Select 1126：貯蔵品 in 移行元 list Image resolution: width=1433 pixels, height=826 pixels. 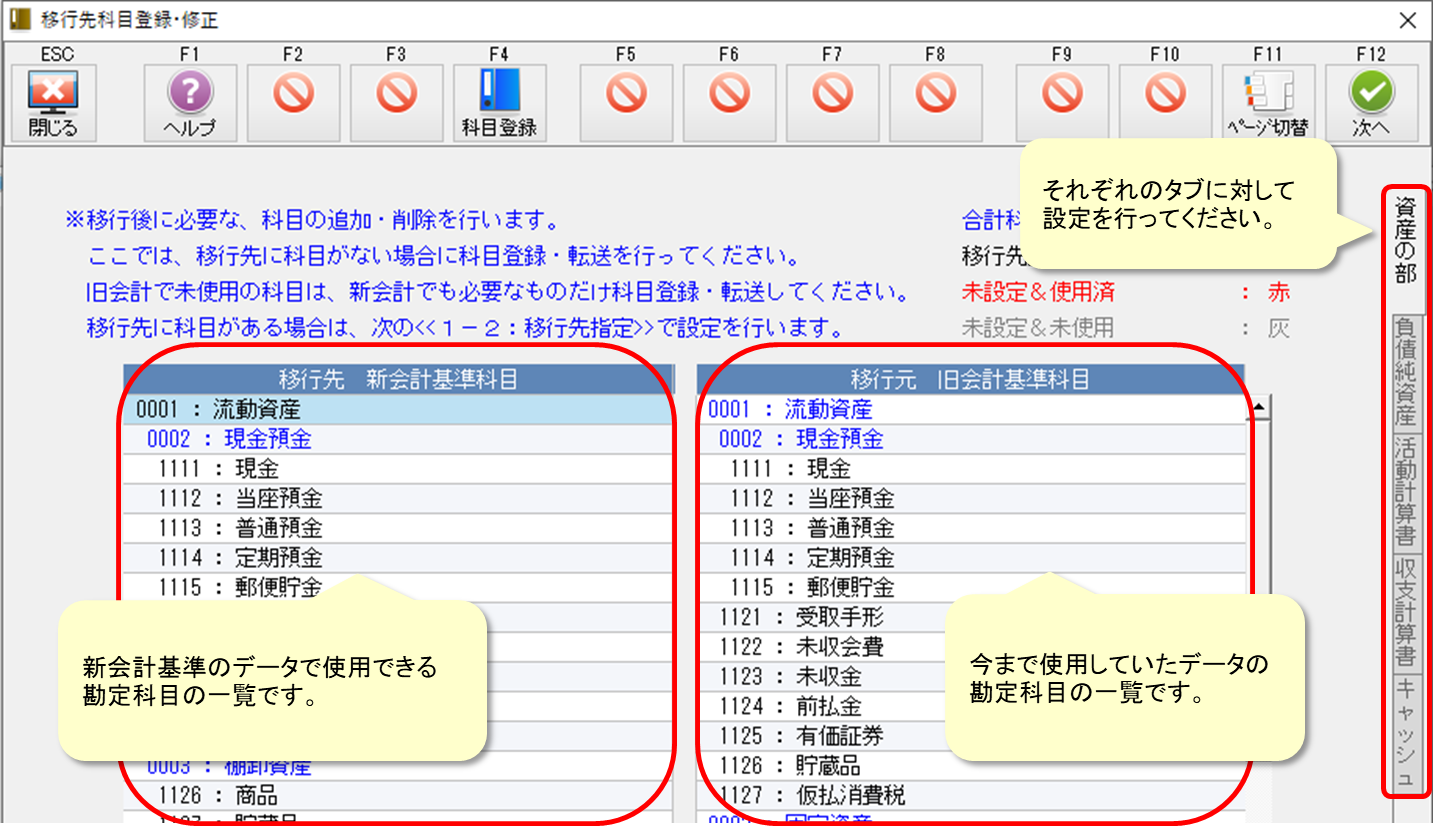972,766
